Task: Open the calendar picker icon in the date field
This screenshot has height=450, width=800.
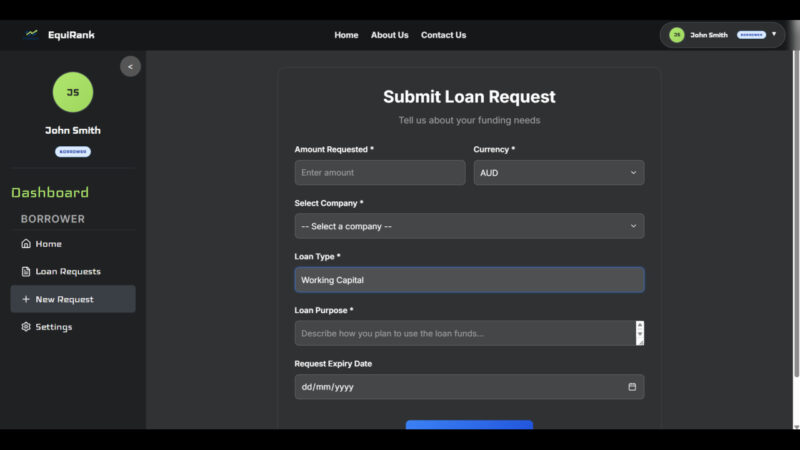Action: click(x=632, y=387)
